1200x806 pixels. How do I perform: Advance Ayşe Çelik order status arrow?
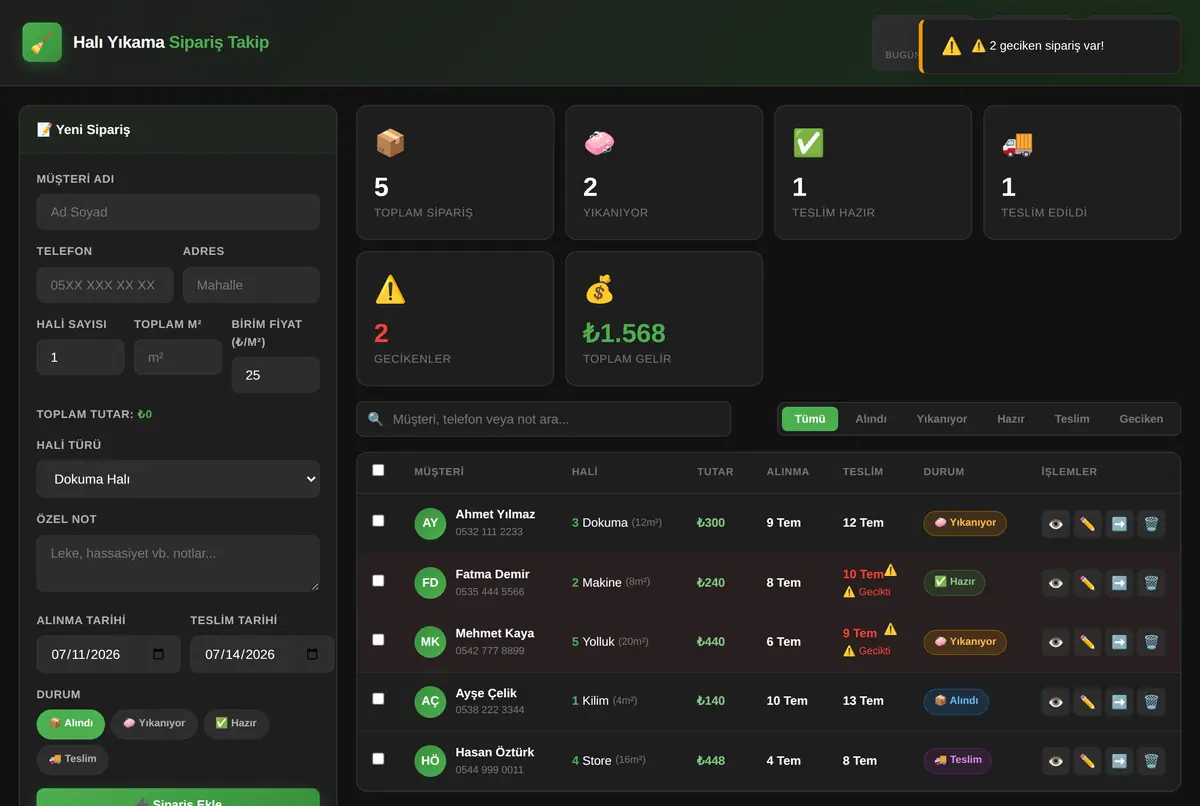click(x=1119, y=701)
